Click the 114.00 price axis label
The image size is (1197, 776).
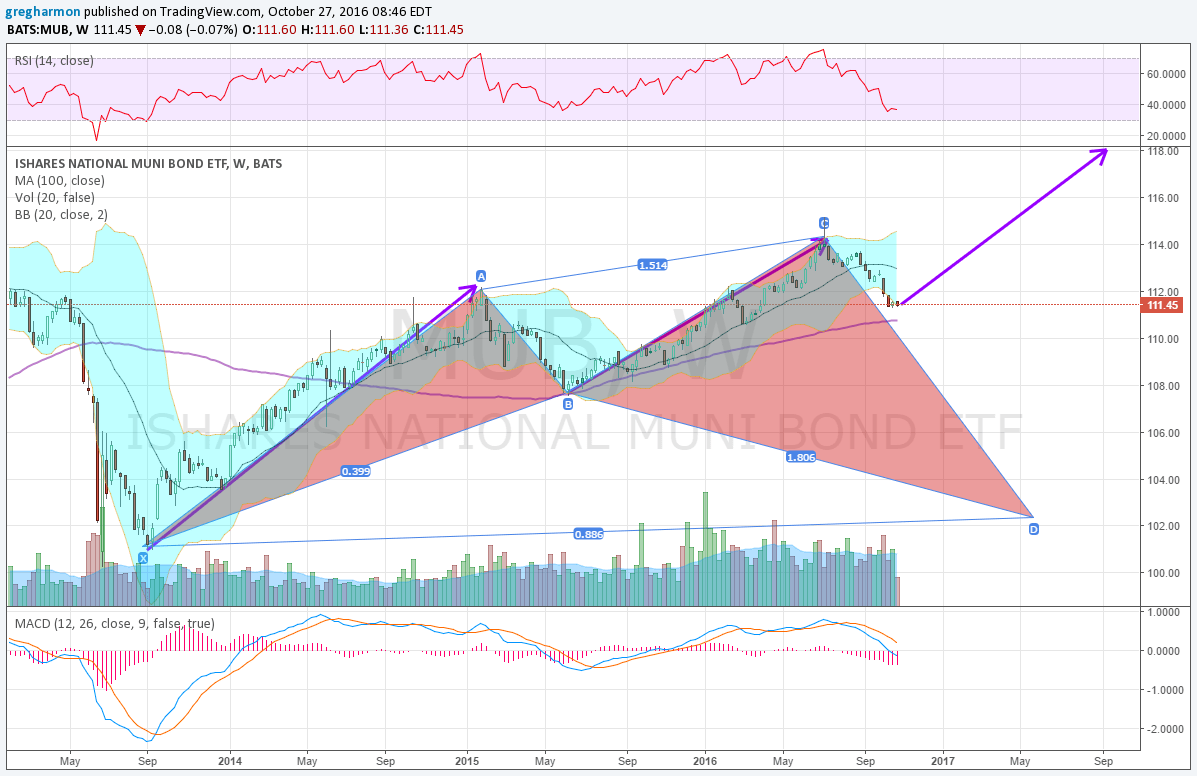1162,246
